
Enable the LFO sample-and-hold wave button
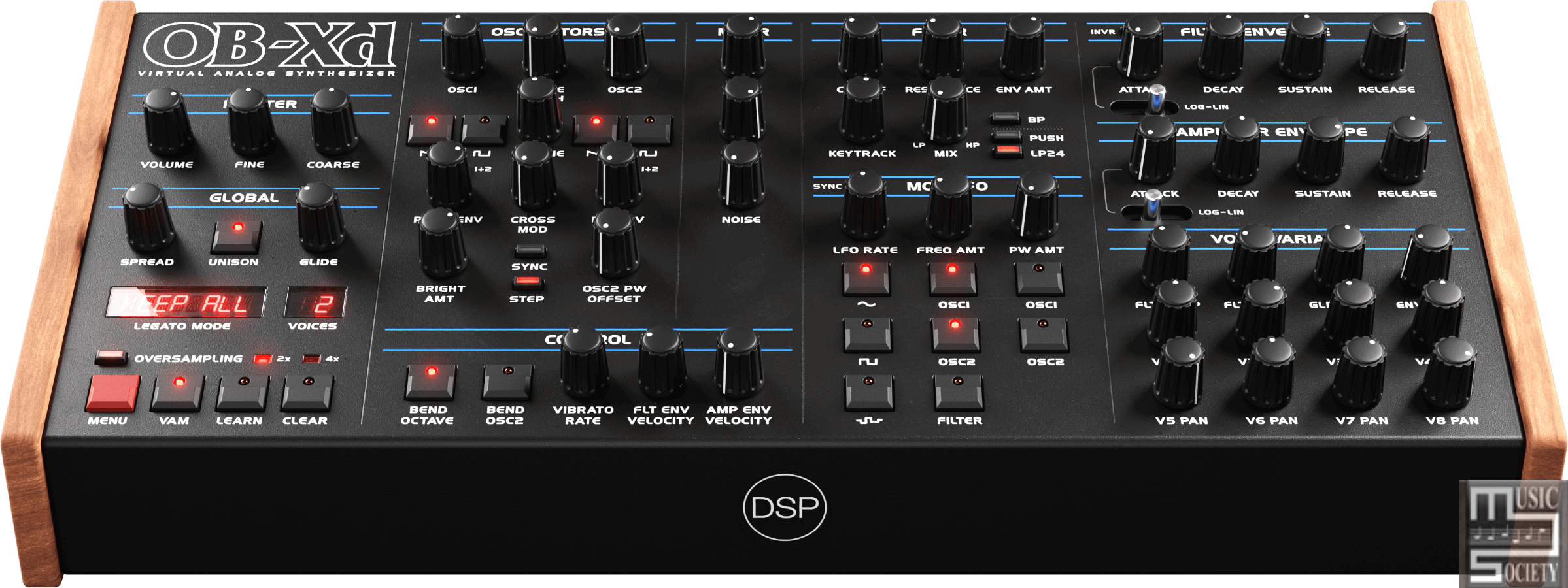pyautogui.click(x=868, y=391)
